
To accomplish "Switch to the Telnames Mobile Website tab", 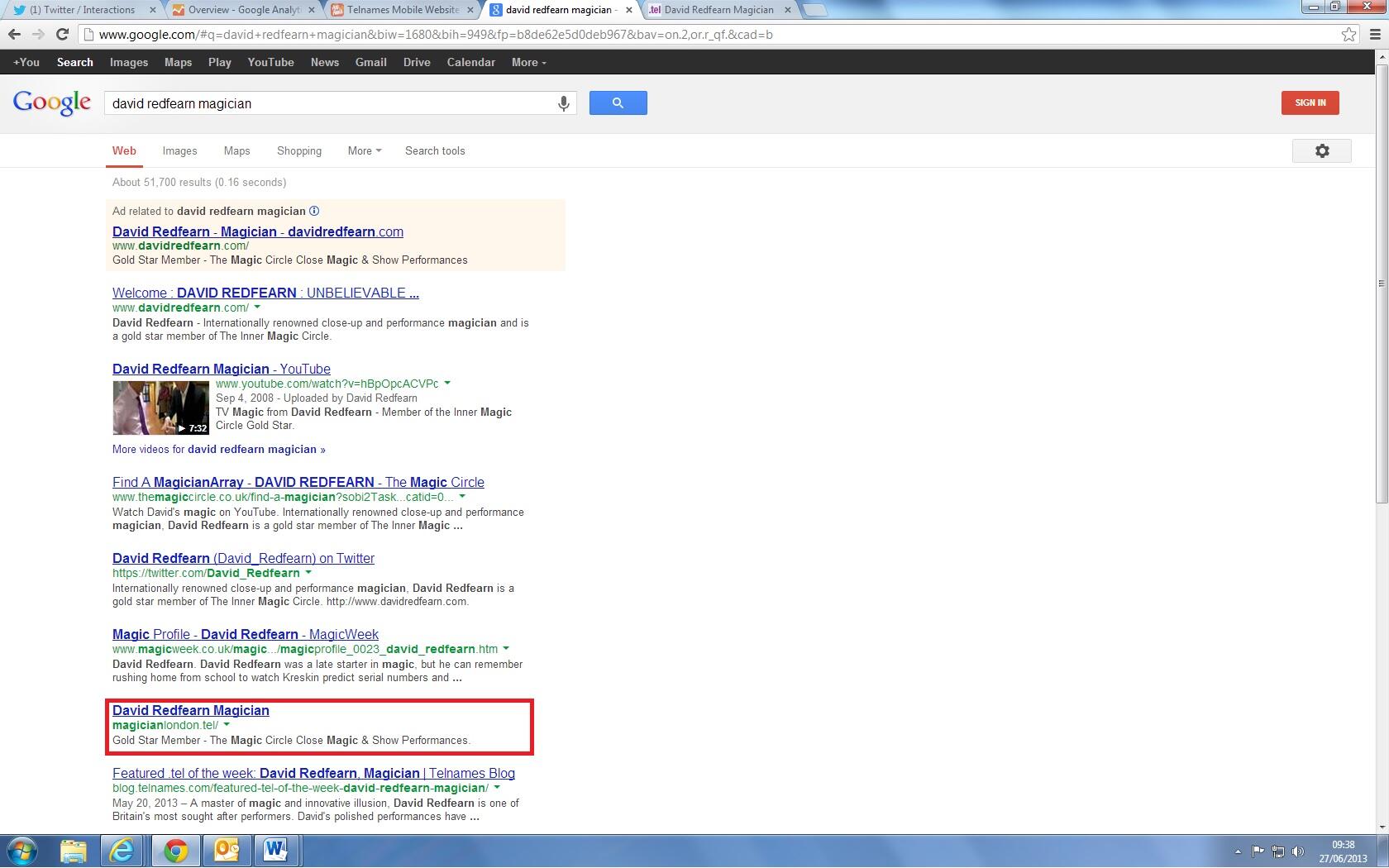I will 401,10.
